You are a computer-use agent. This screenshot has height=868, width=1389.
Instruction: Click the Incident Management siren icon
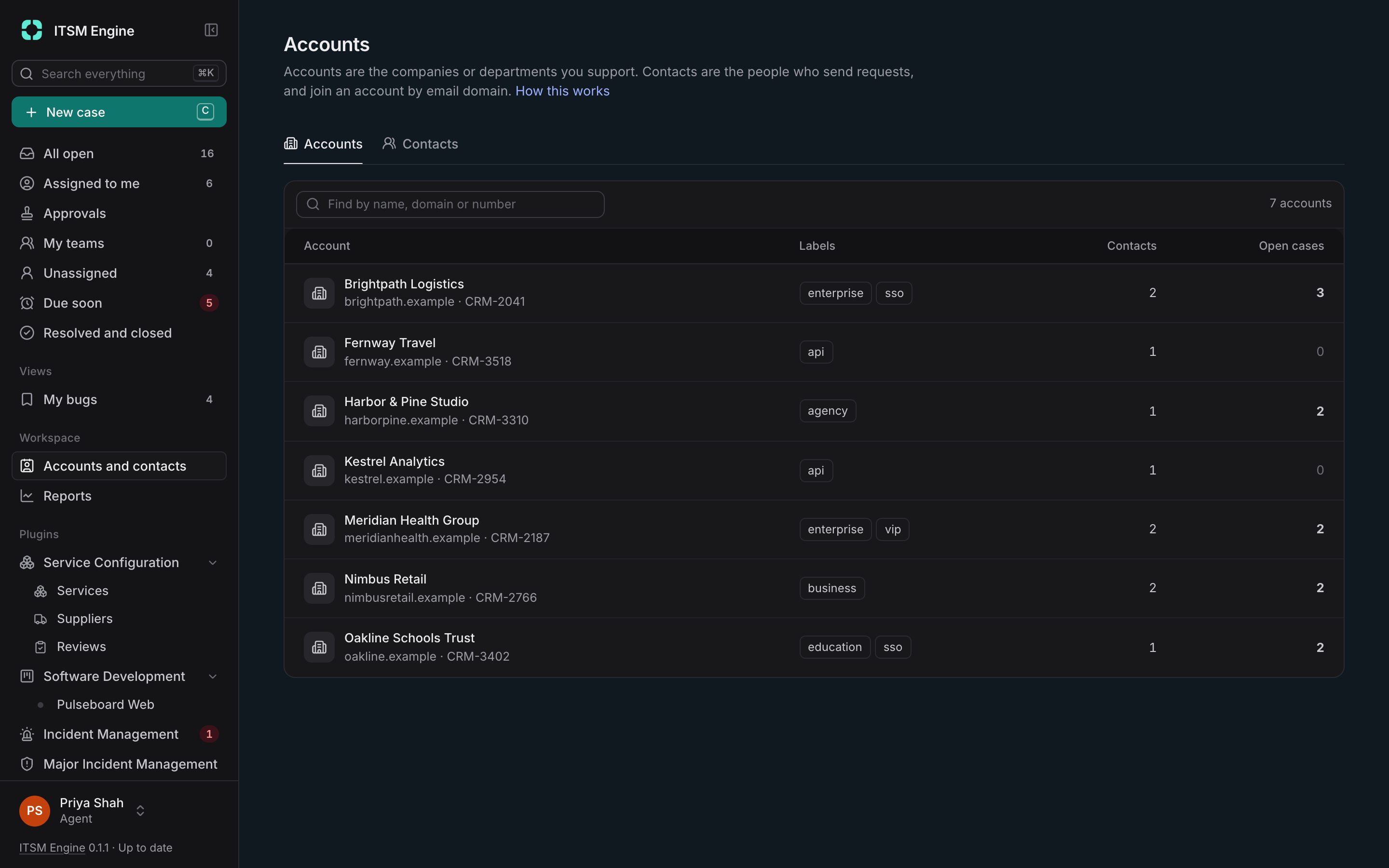click(x=27, y=733)
